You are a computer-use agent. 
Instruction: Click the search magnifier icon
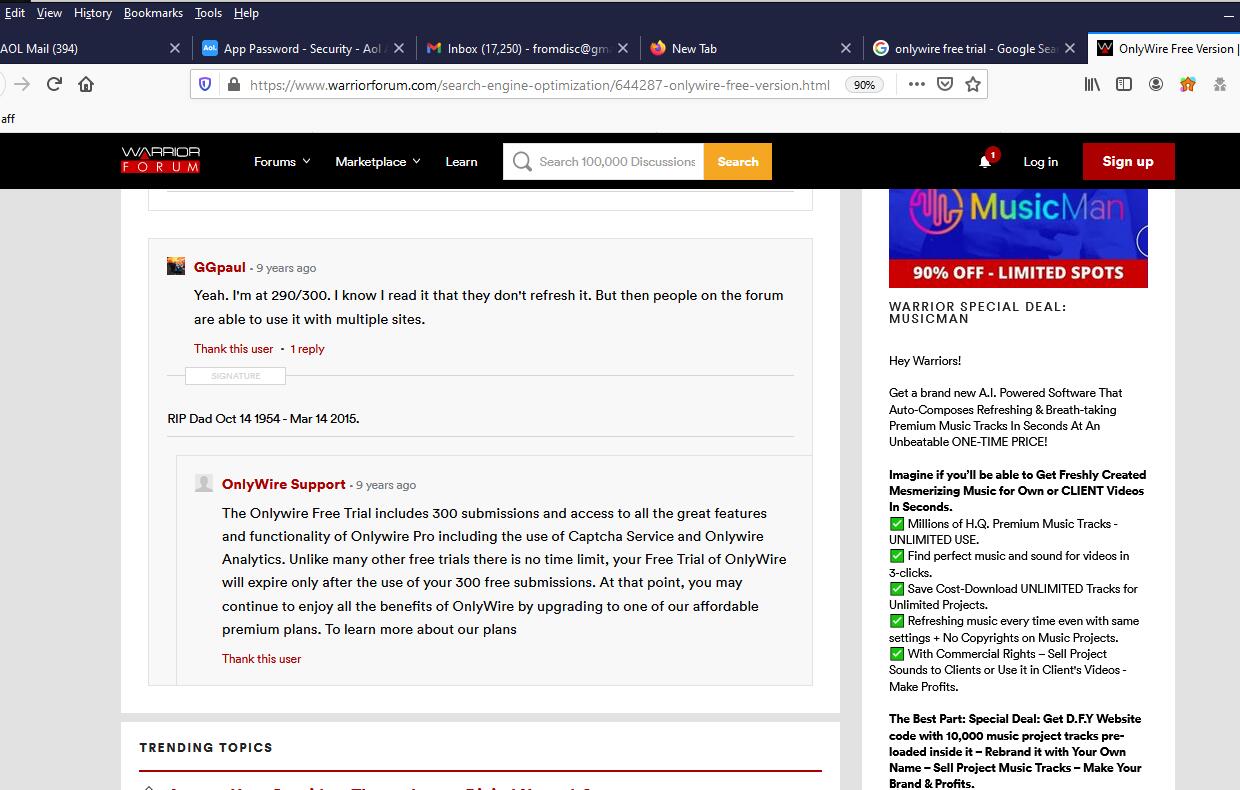click(x=522, y=162)
